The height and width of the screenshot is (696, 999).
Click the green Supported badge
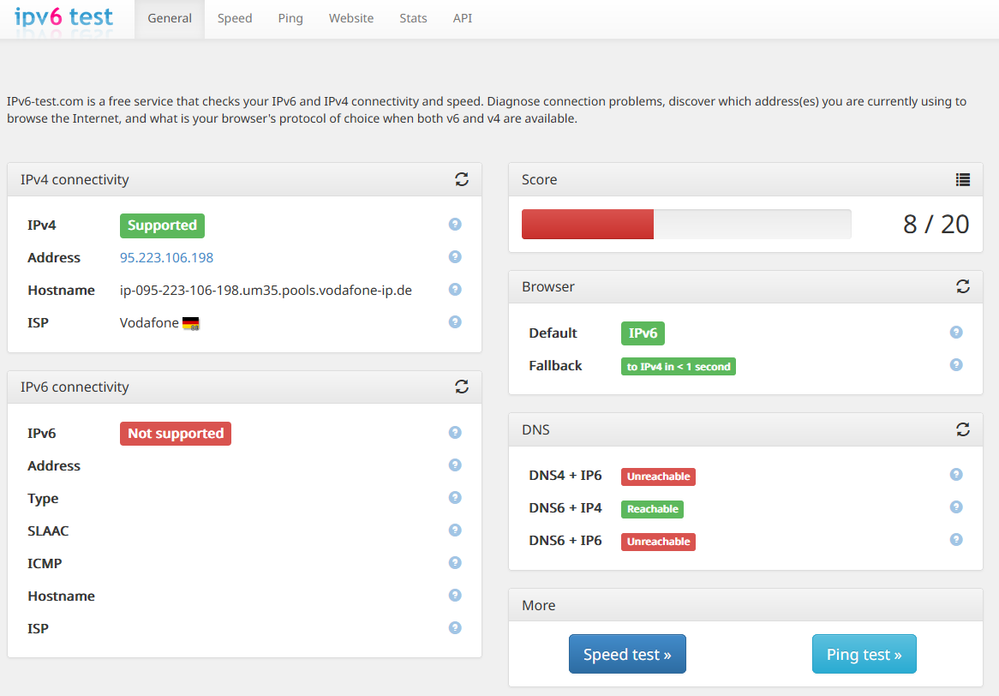[x=162, y=225]
